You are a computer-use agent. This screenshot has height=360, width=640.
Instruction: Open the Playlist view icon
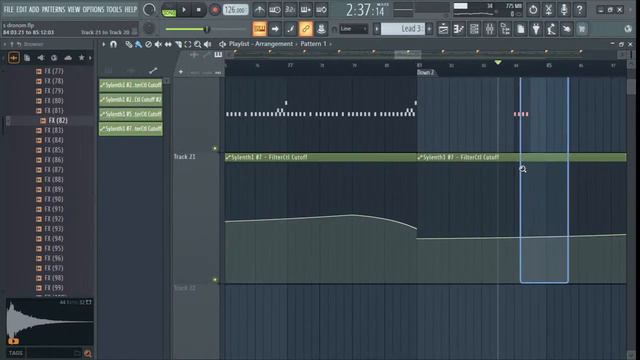443,29
